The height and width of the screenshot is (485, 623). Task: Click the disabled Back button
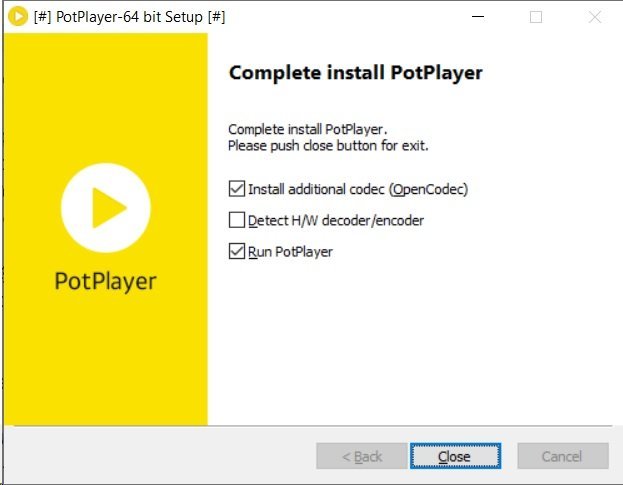click(361, 456)
